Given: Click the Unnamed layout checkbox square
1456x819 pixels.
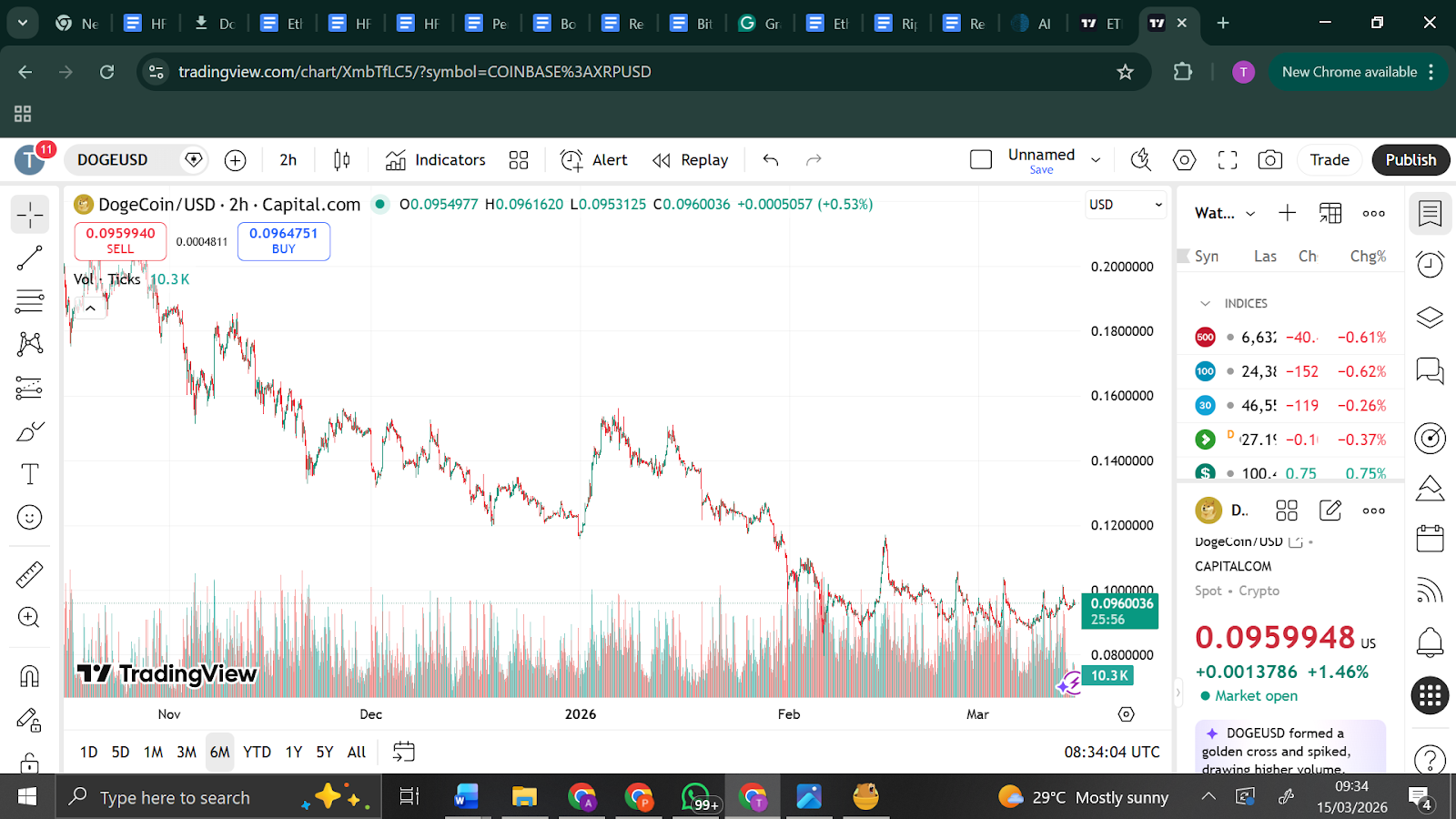Looking at the screenshot, I should tap(981, 160).
